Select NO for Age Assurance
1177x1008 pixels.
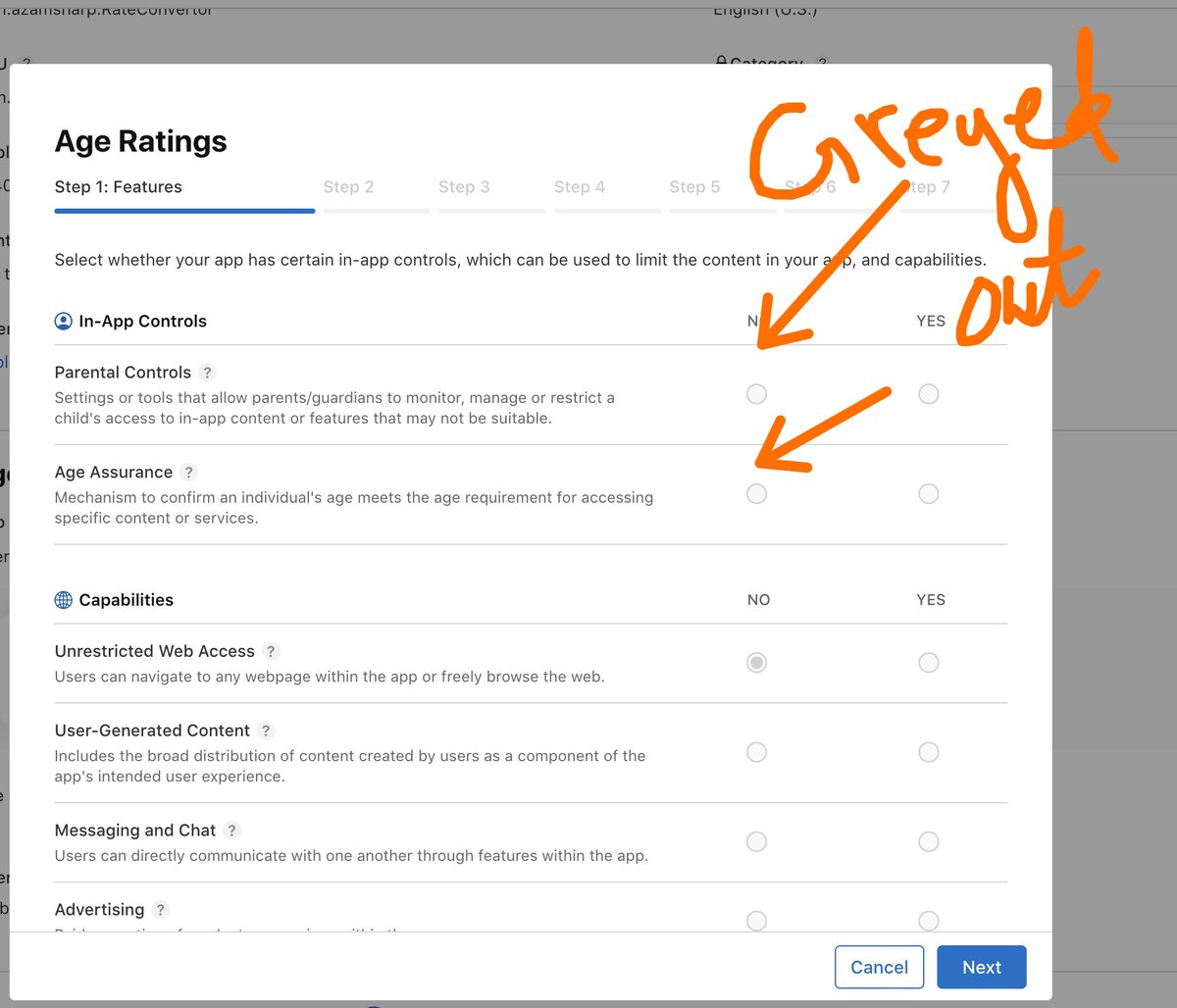pos(756,494)
